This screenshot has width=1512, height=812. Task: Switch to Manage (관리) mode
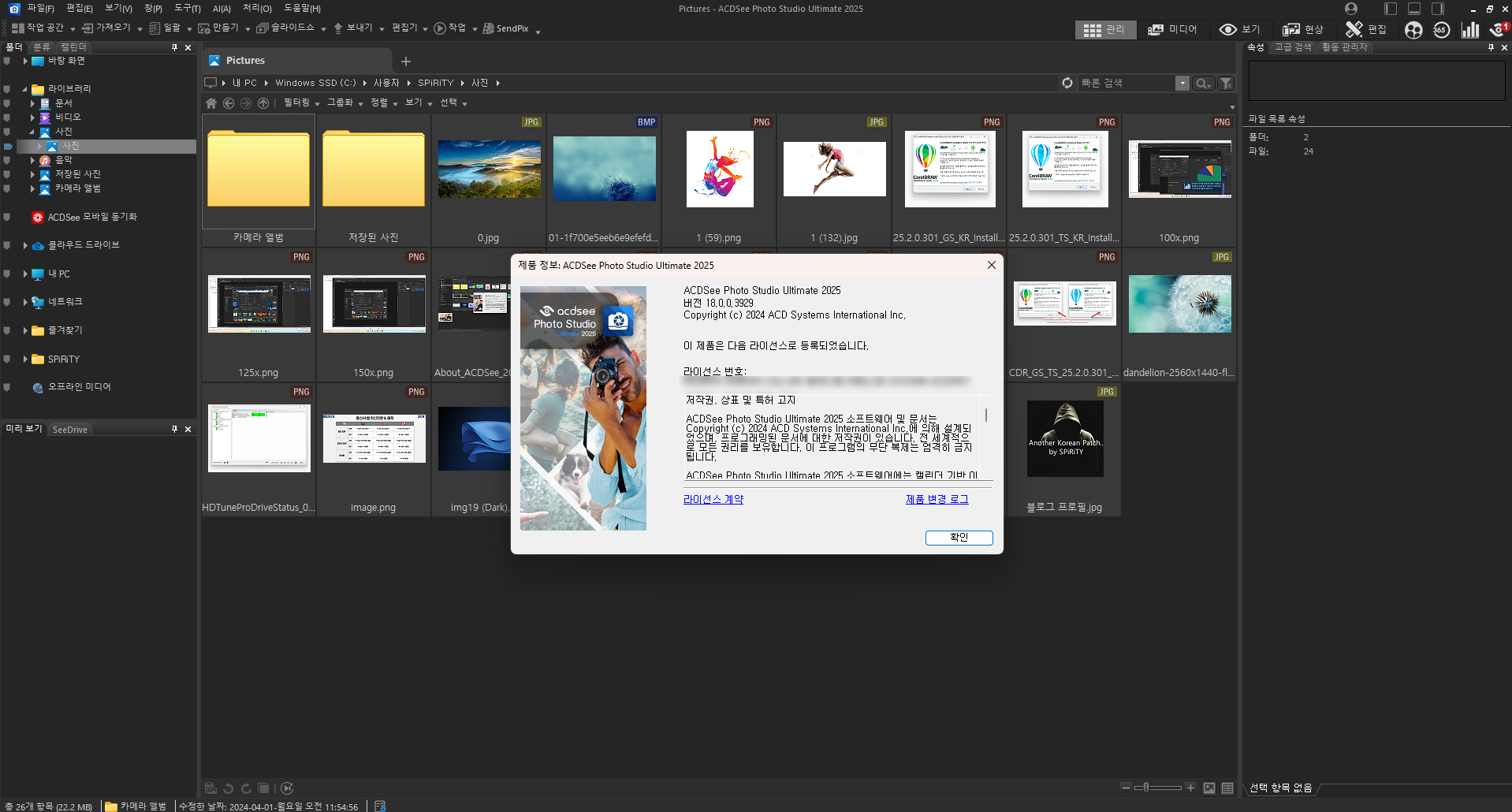1105,29
